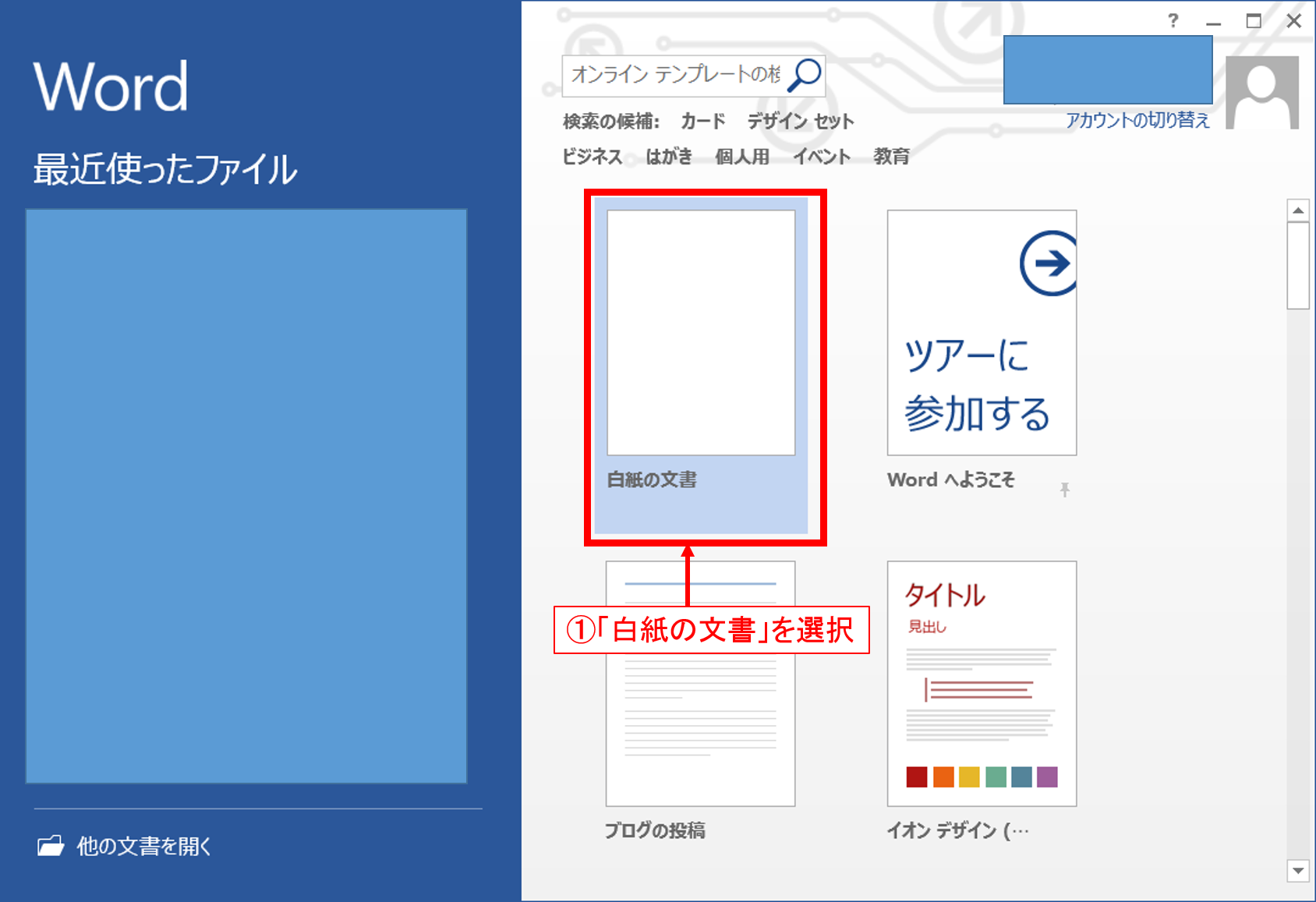The width and height of the screenshot is (1316, 902).
Task: Click the user account avatar picture
Action: 1262,92
